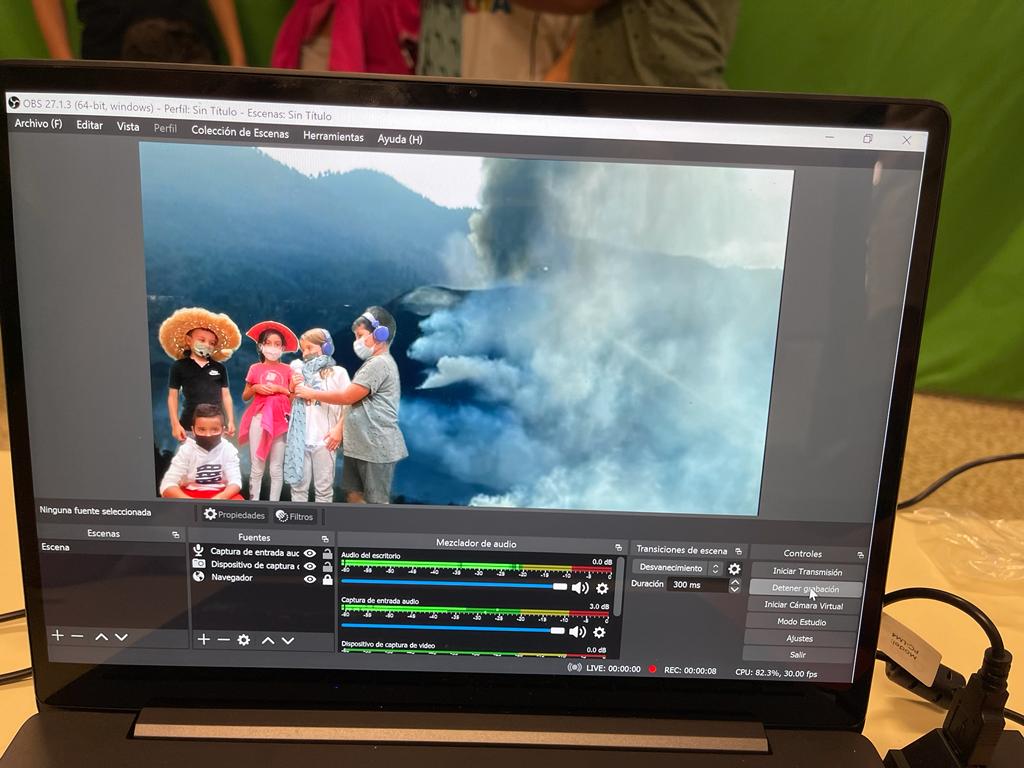1024x768 pixels.
Task: Open settings gear for Audio del escritorio
Action: pos(602,589)
